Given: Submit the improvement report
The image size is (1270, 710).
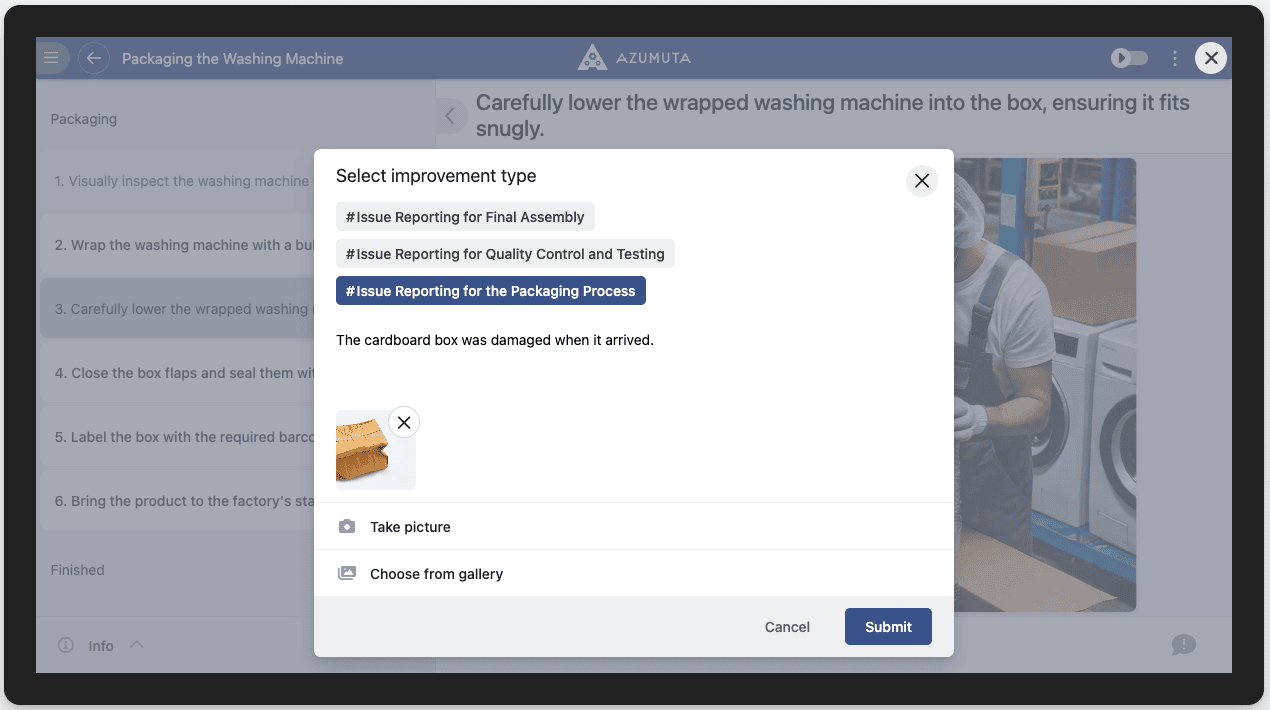Looking at the screenshot, I should coord(888,627).
